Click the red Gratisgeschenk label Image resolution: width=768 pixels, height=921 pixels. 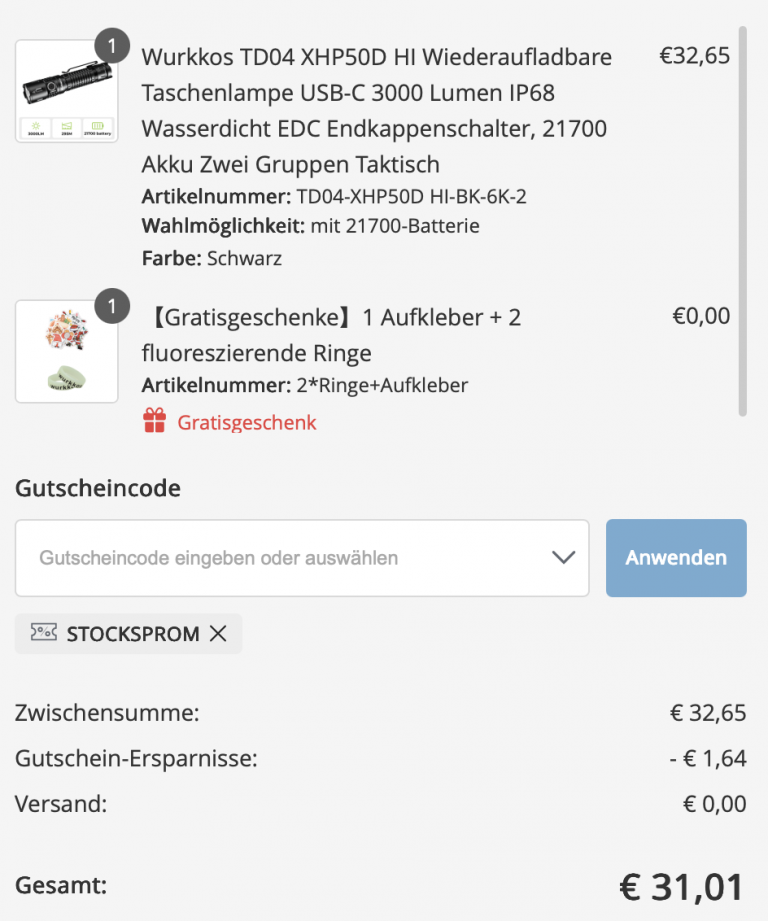[x=245, y=421]
